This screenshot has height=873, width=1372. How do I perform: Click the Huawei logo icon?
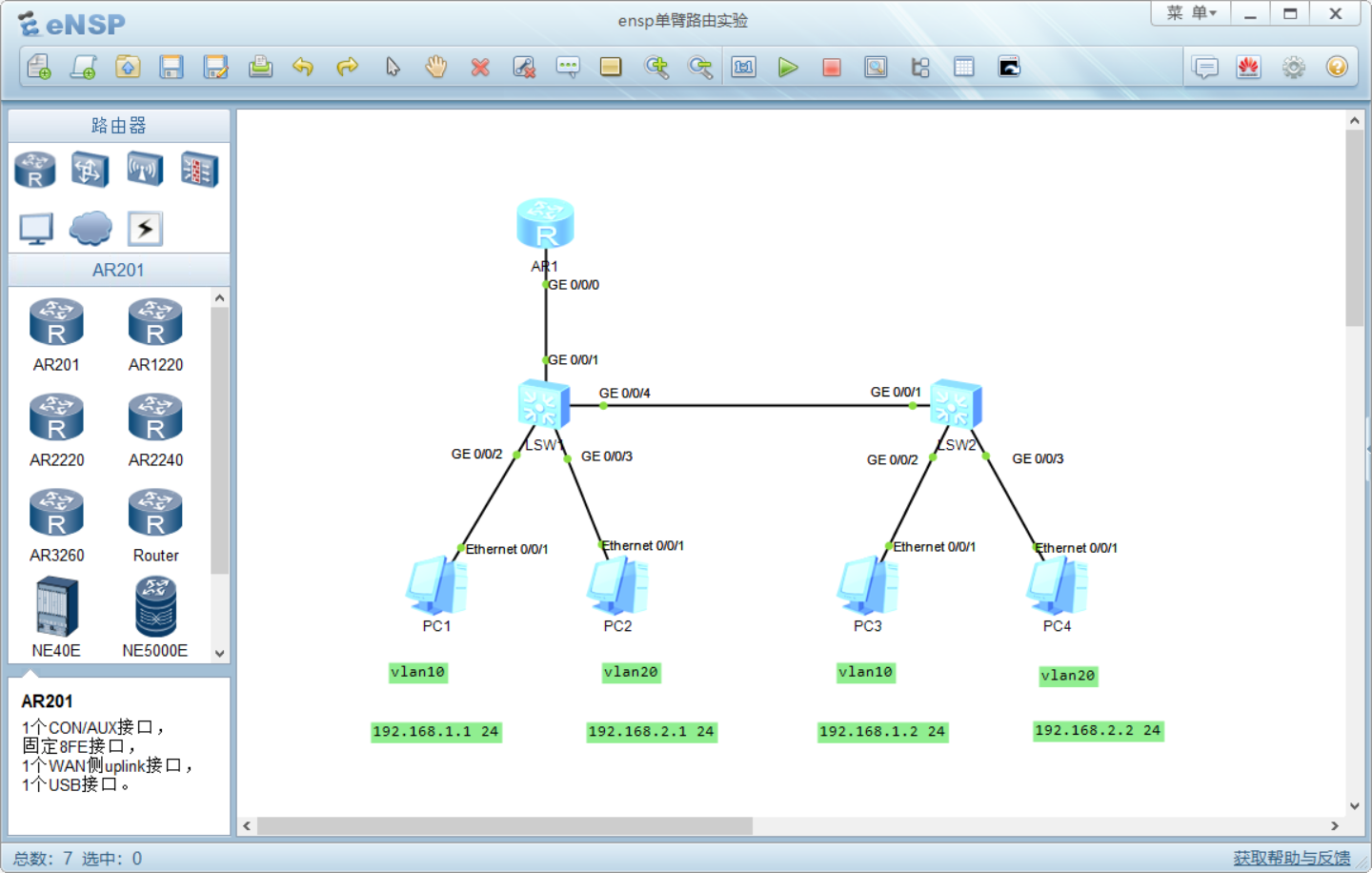coord(1249,67)
